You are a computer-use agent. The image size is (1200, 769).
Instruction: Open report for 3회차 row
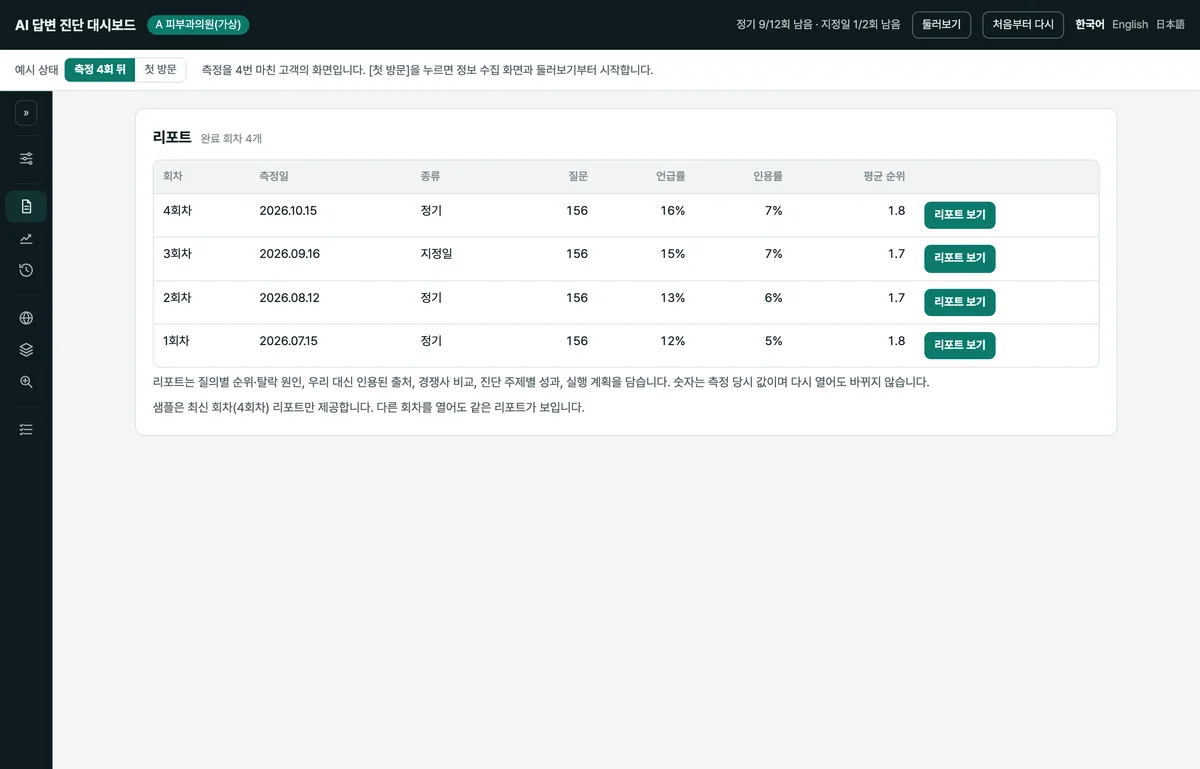(x=960, y=258)
